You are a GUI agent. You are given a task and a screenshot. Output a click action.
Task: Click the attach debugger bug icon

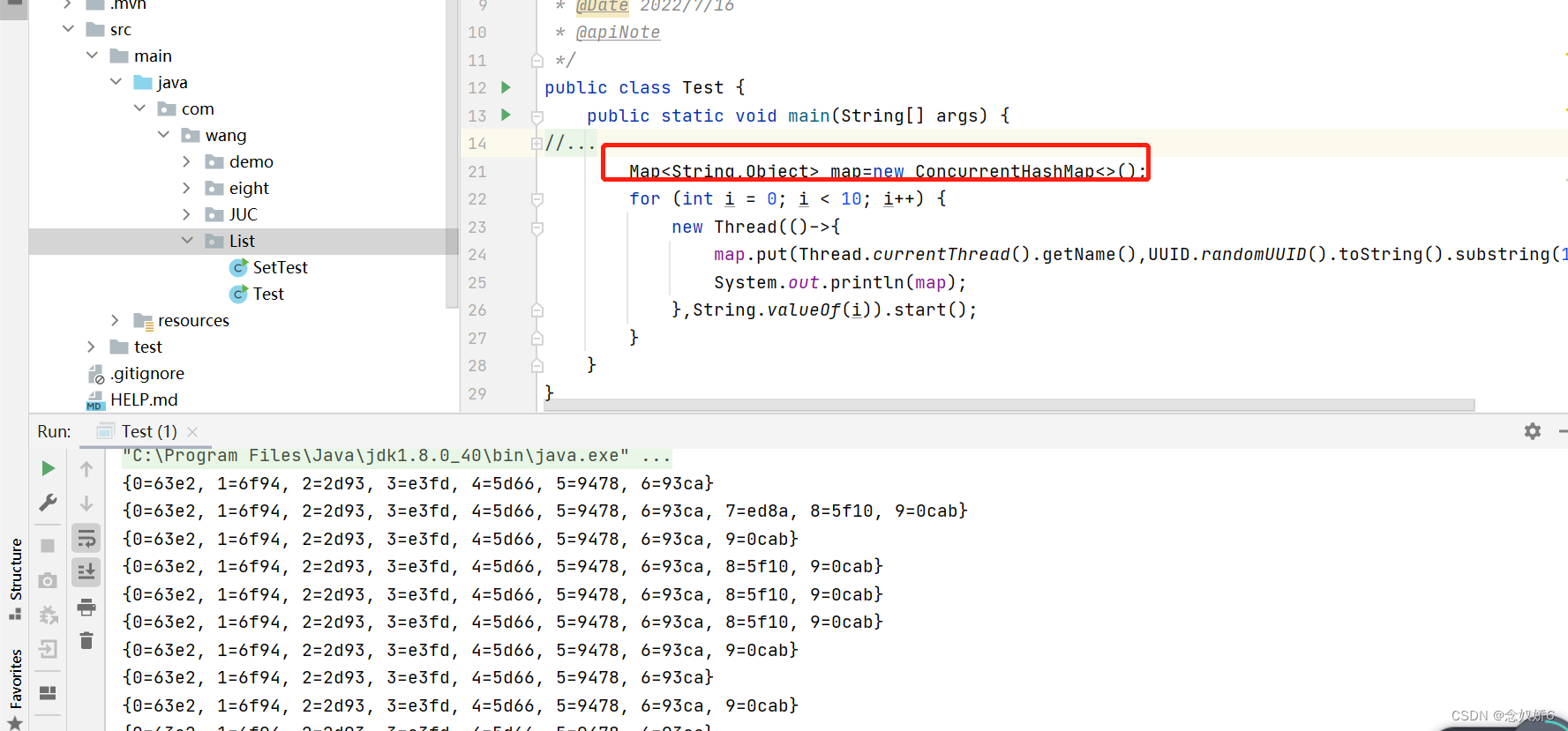tap(49, 615)
